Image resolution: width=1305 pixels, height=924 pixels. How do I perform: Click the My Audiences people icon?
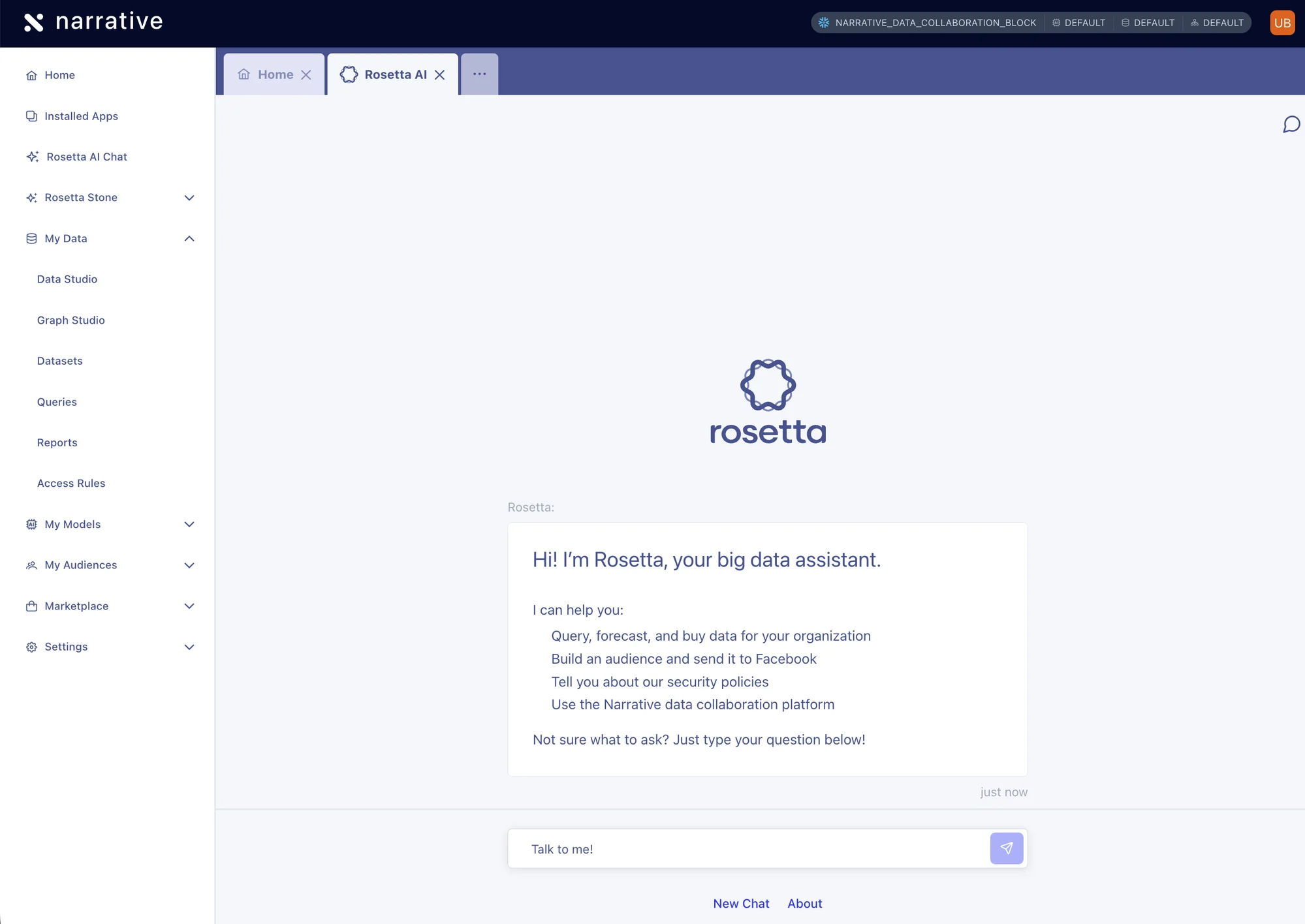[x=31, y=565]
